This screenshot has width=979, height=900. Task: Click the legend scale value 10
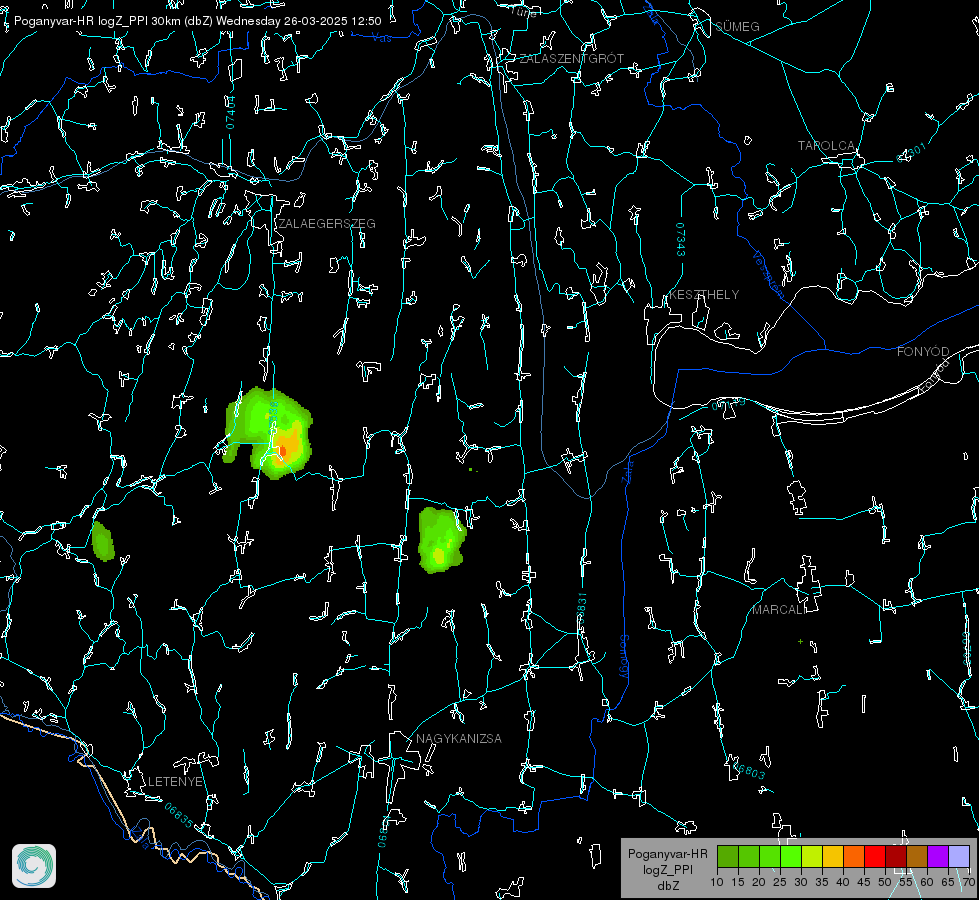point(717,882)
